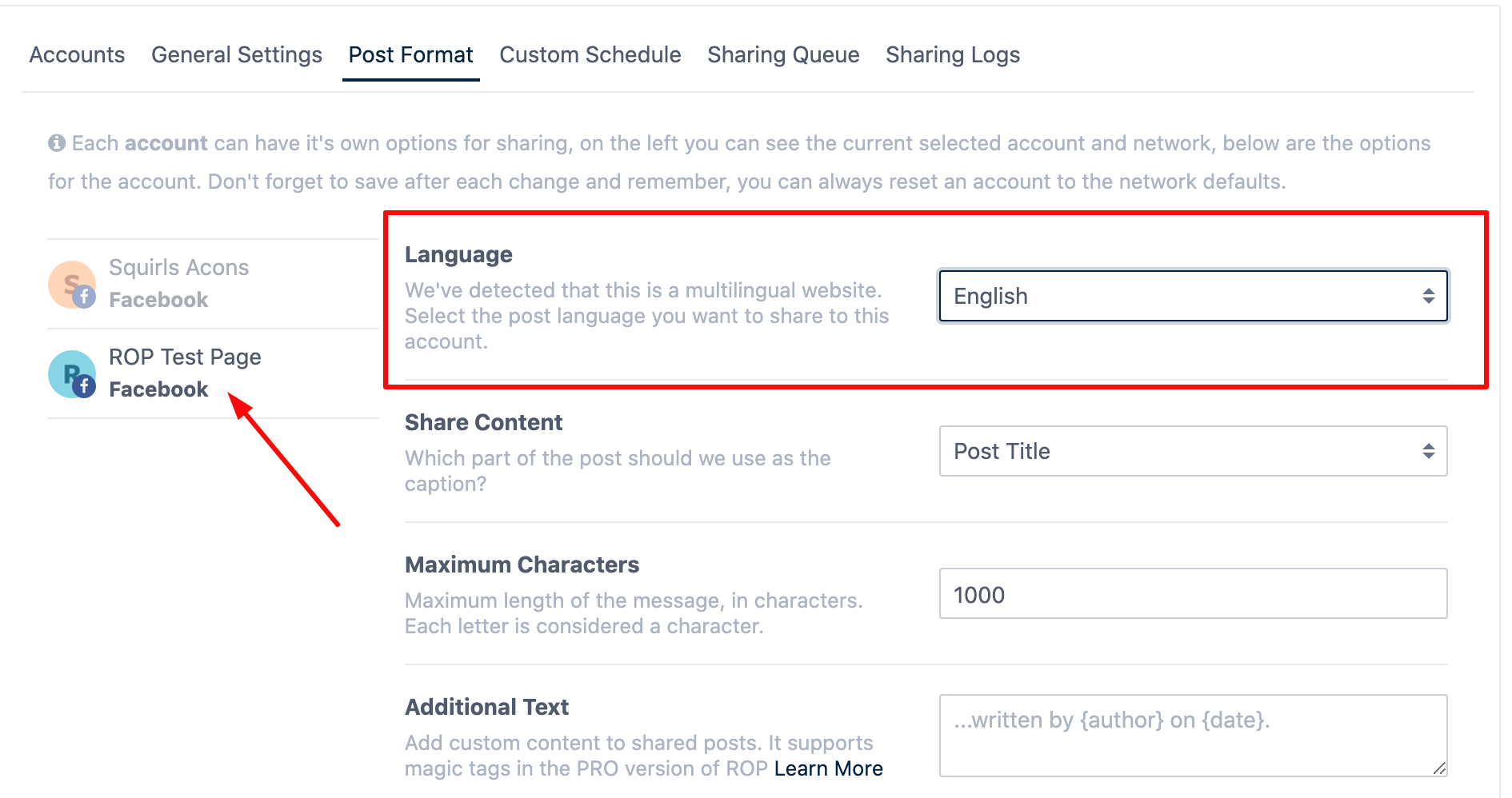
Task: Select the Post Format tab
Action: tap(411, 54)
